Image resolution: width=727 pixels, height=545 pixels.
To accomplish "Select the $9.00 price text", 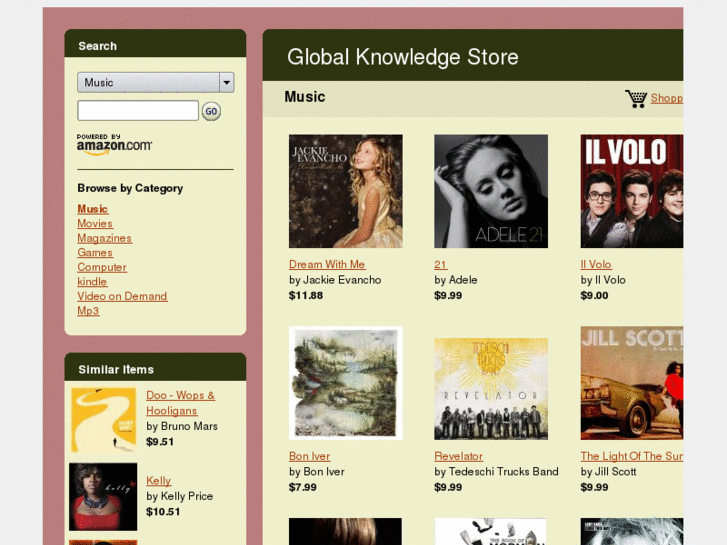I will (594, 295).
